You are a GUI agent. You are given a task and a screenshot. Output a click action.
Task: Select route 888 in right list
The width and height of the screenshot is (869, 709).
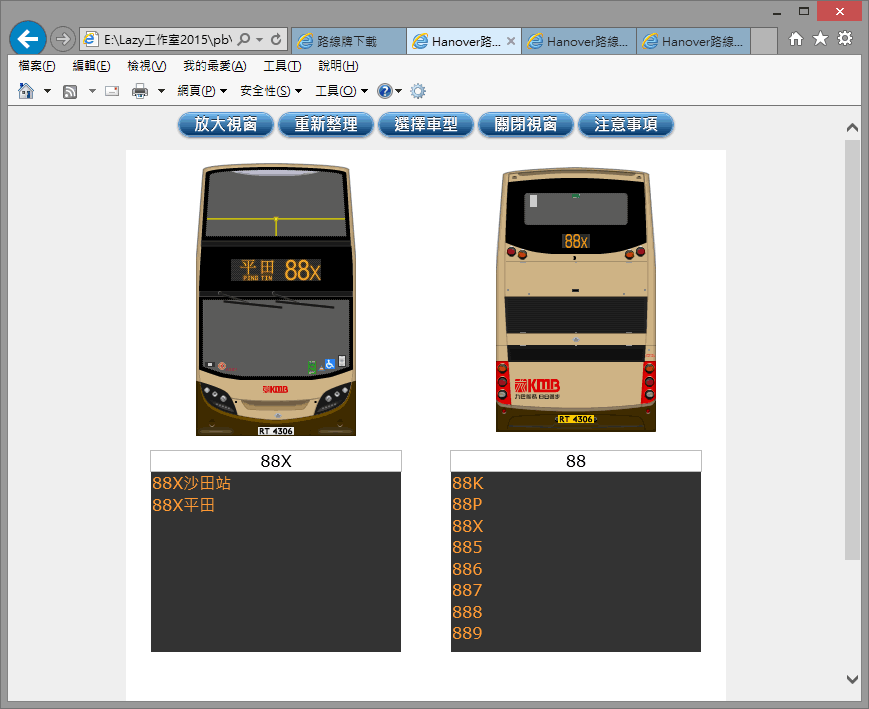tap(467, 612)
